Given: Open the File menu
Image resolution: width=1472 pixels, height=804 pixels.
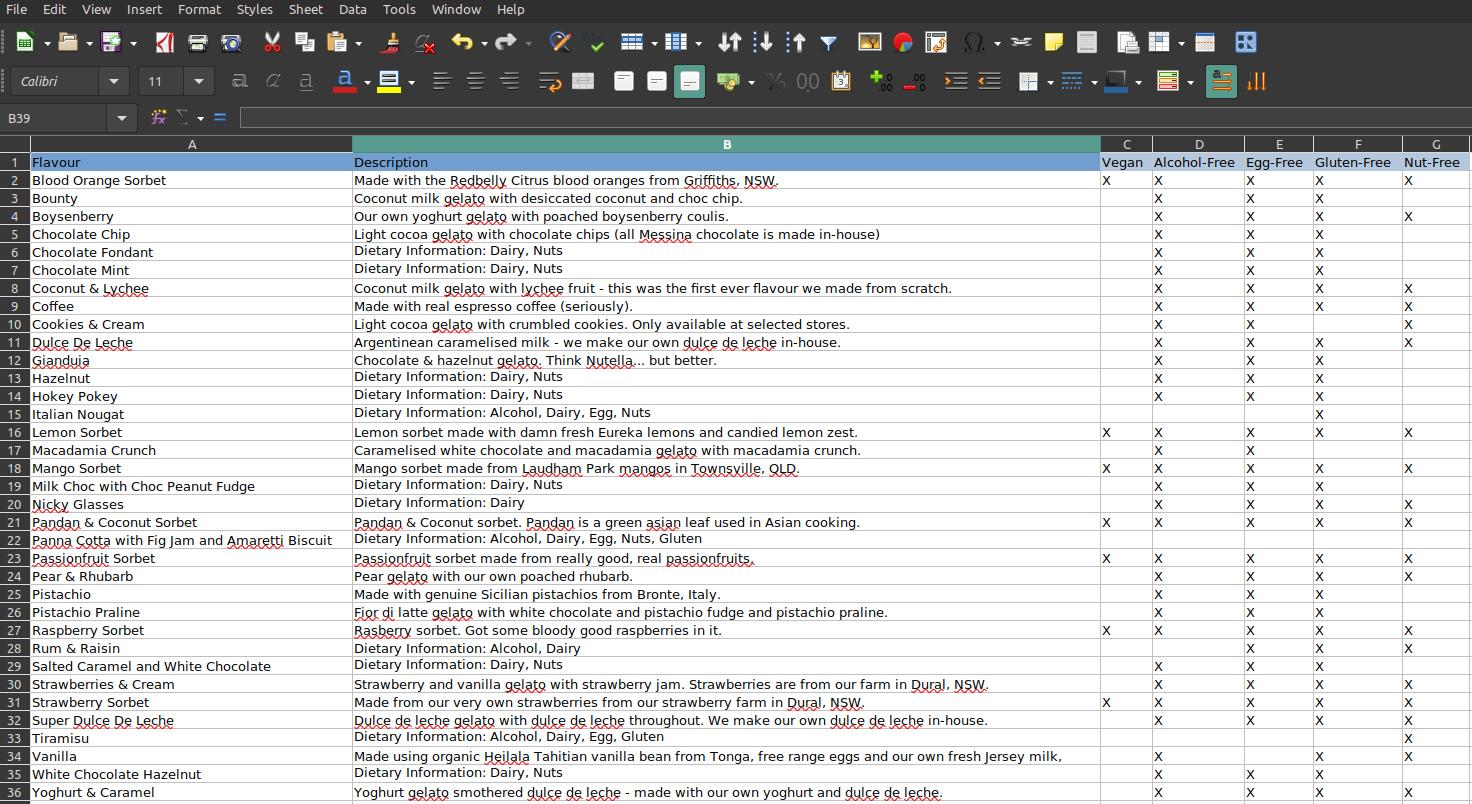Looking at the screenshot, I should tap(16, 9).
